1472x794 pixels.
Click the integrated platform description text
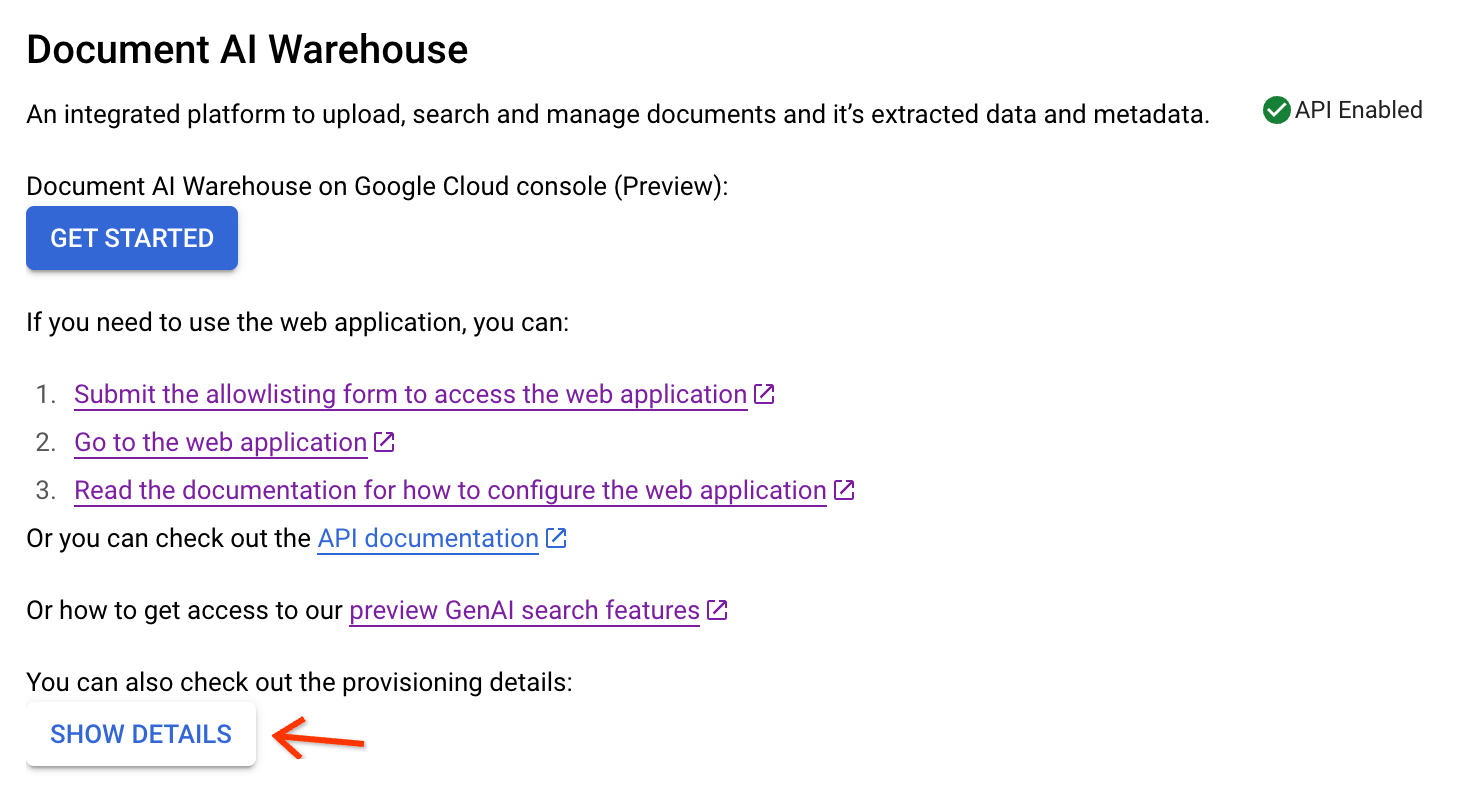tap(617, 114)
